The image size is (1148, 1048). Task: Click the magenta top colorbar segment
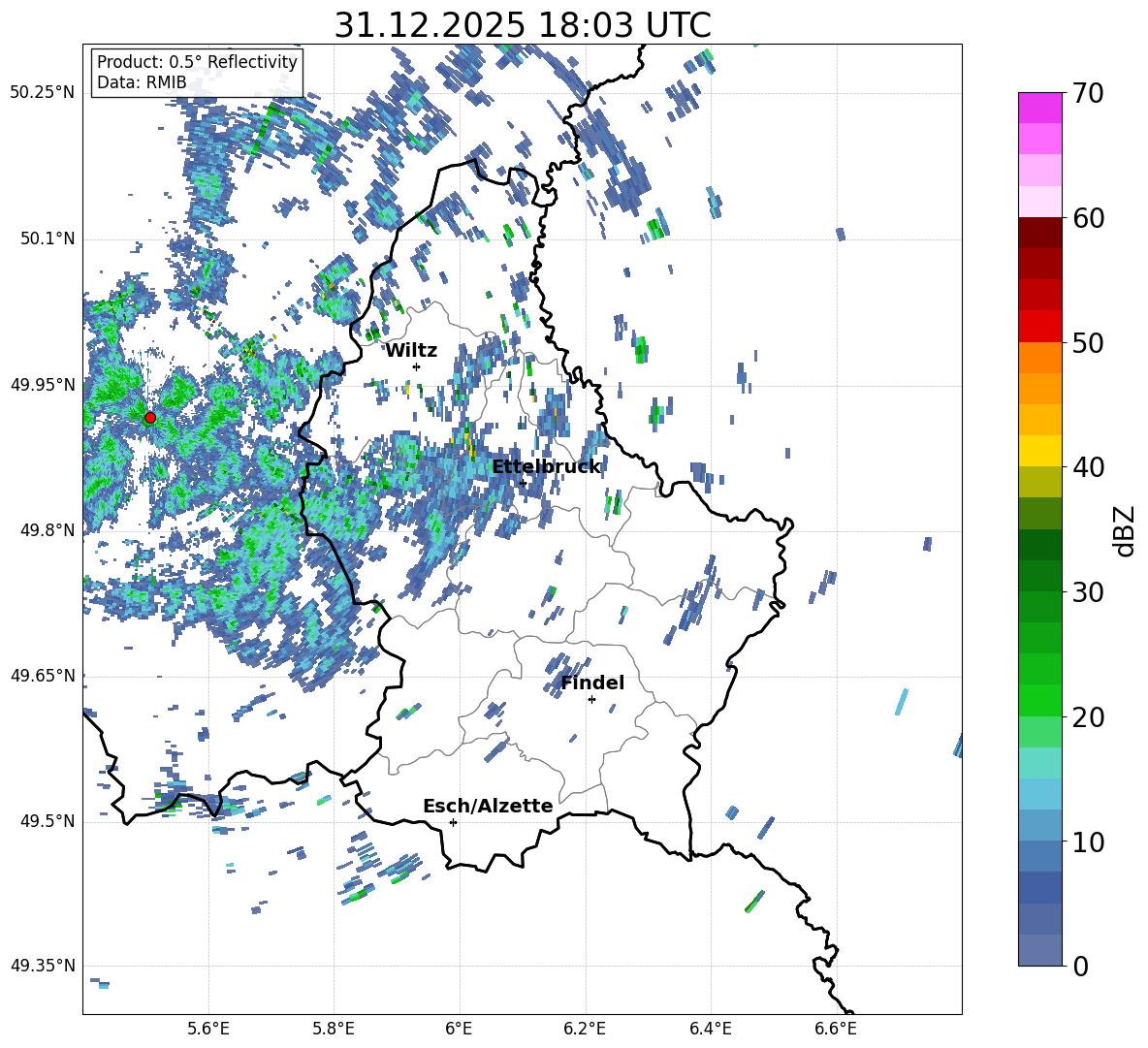(x=1039, y=108)
